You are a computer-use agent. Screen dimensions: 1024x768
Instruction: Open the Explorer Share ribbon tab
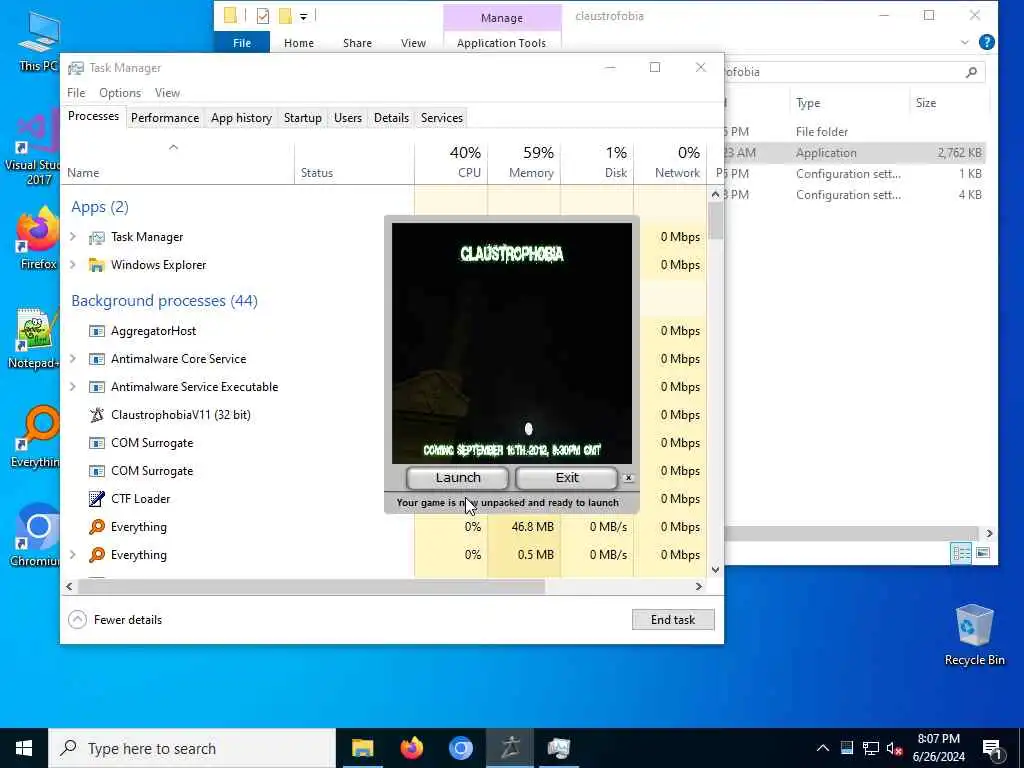coord(357,43)
